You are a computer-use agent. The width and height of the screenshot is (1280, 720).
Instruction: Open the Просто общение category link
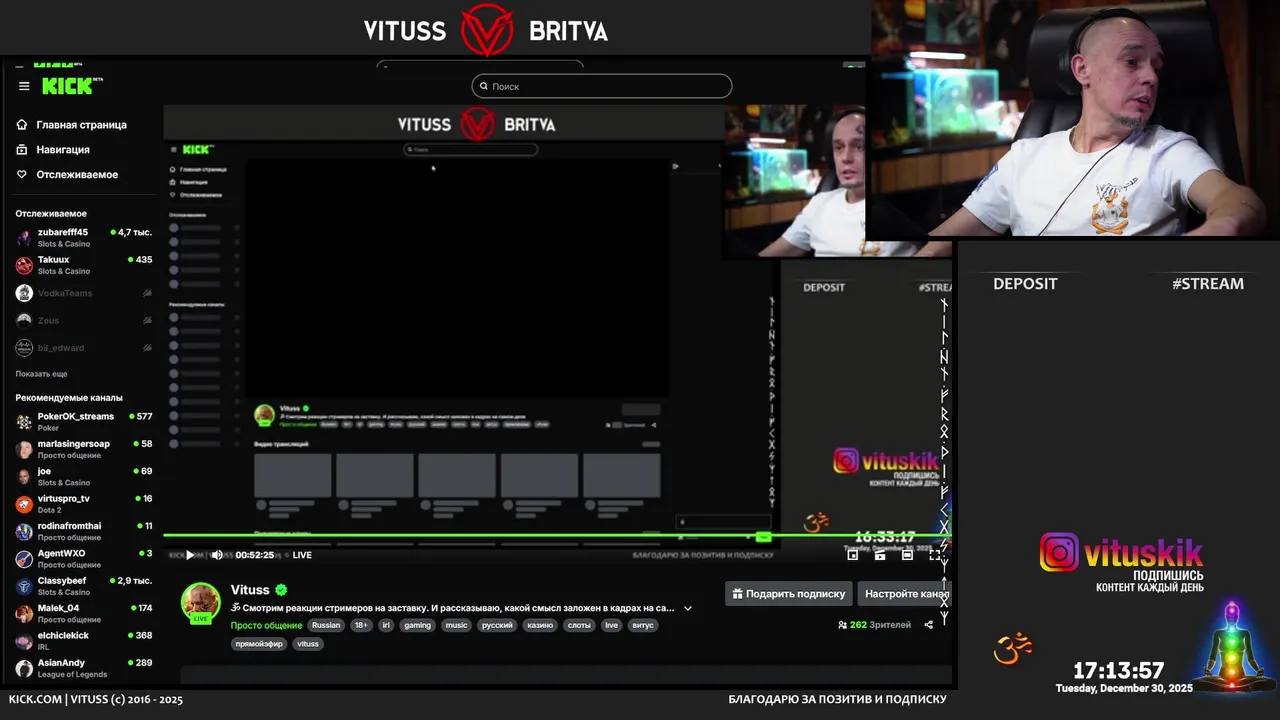(266, 625)
